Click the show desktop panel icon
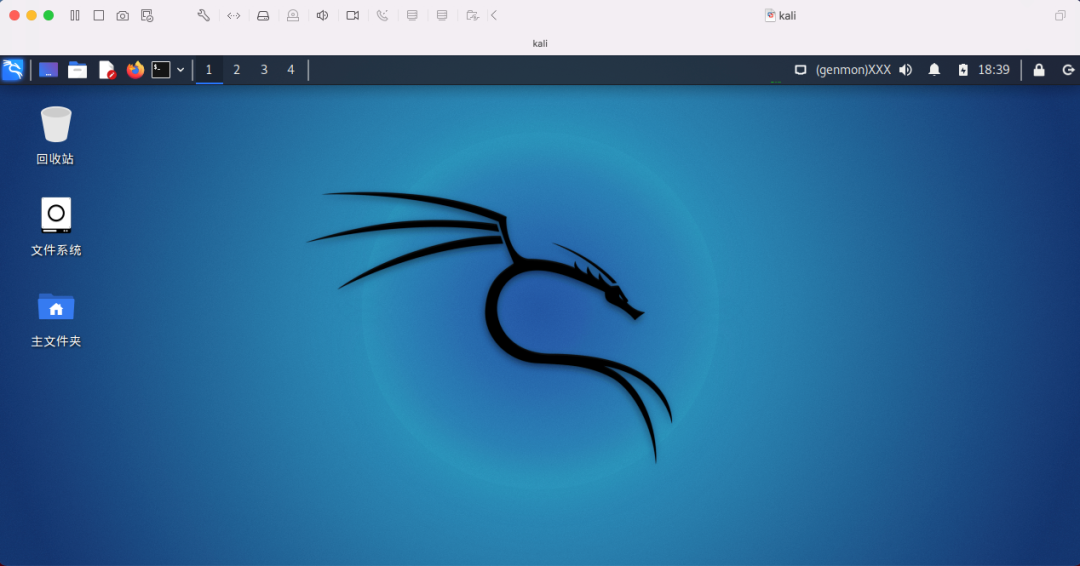 point(48,70)
